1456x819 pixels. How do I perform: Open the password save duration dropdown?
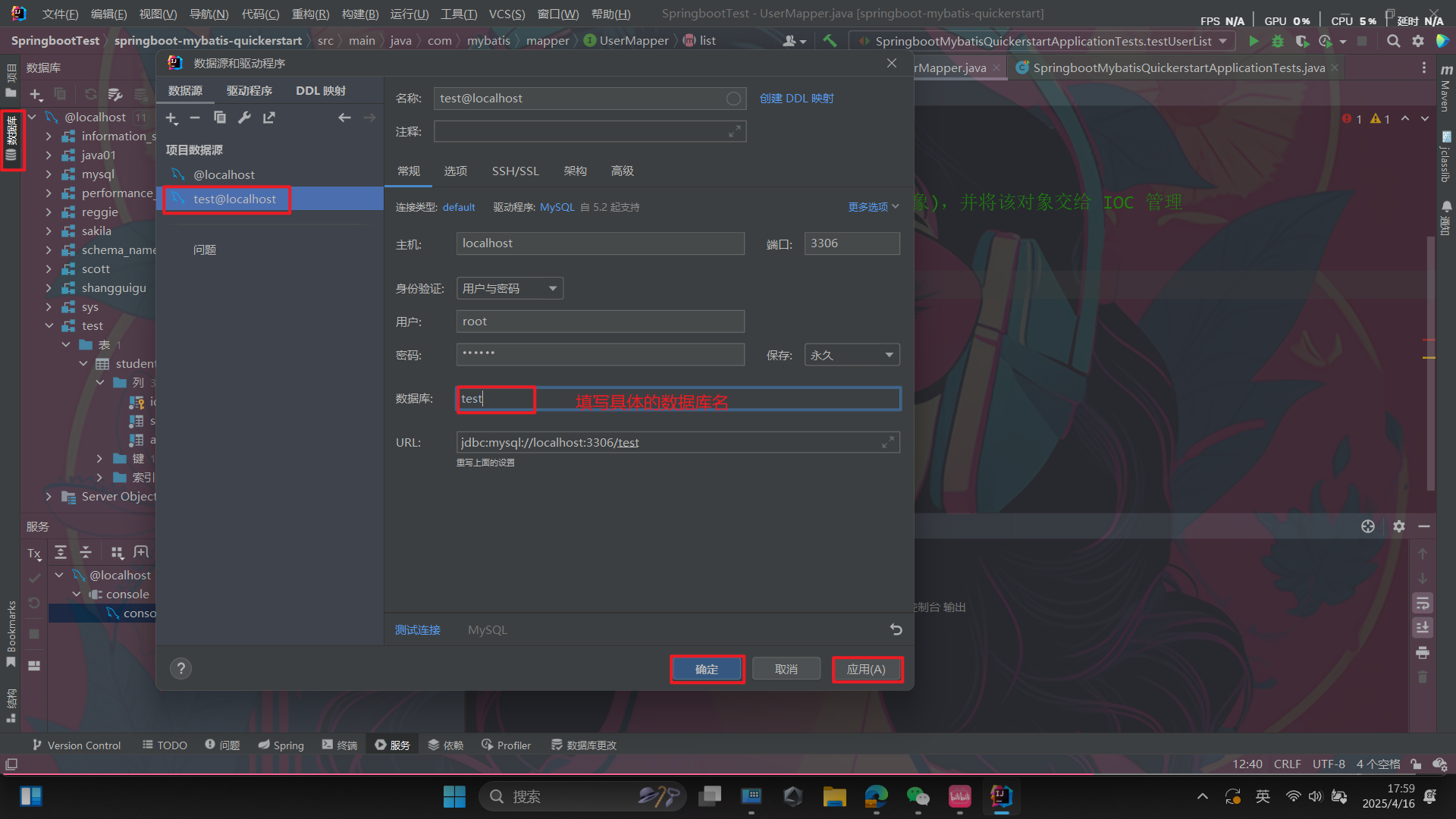coord(852,355)
